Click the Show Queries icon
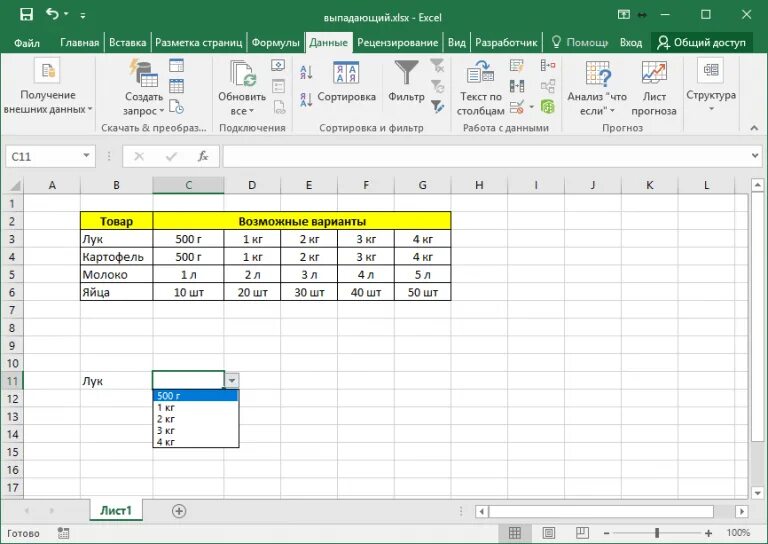Viewport: 768px width, 544px height. (176, 65)
